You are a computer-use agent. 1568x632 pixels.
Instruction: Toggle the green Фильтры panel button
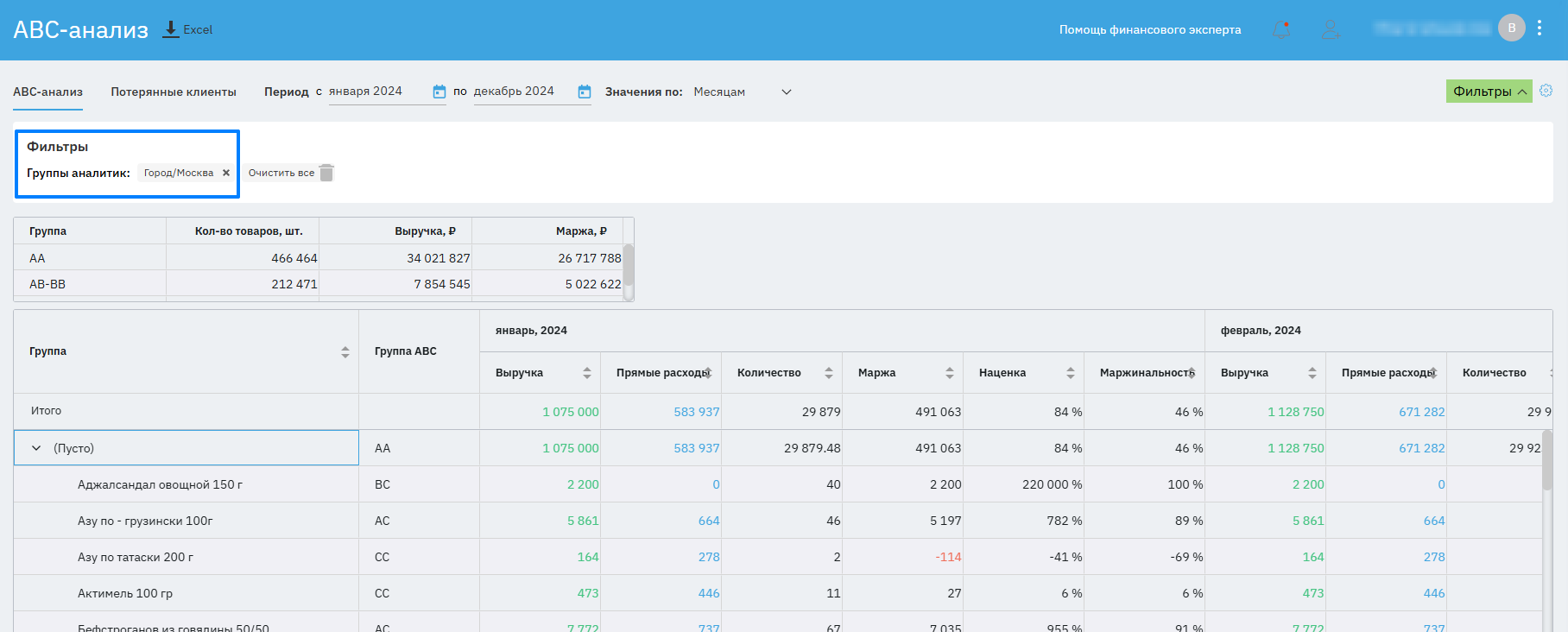1489,92
